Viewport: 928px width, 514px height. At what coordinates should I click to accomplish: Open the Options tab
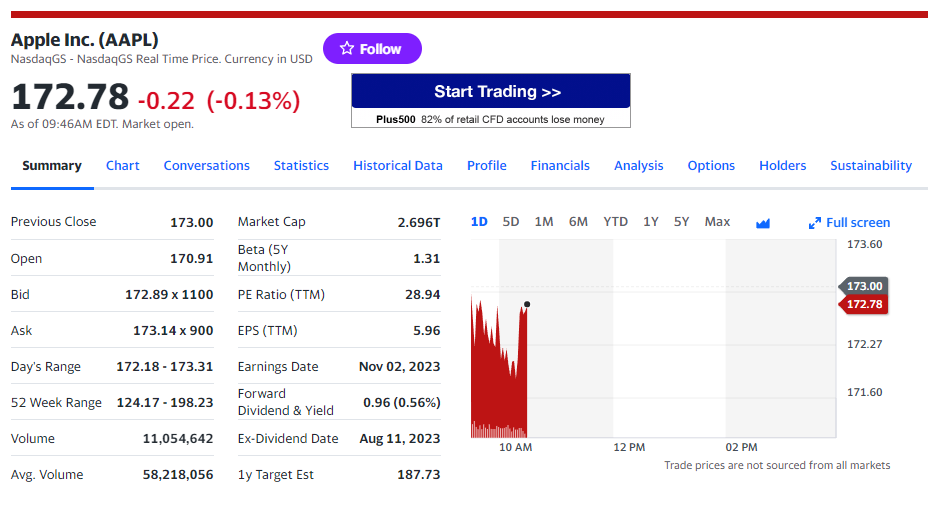[711, 166]
